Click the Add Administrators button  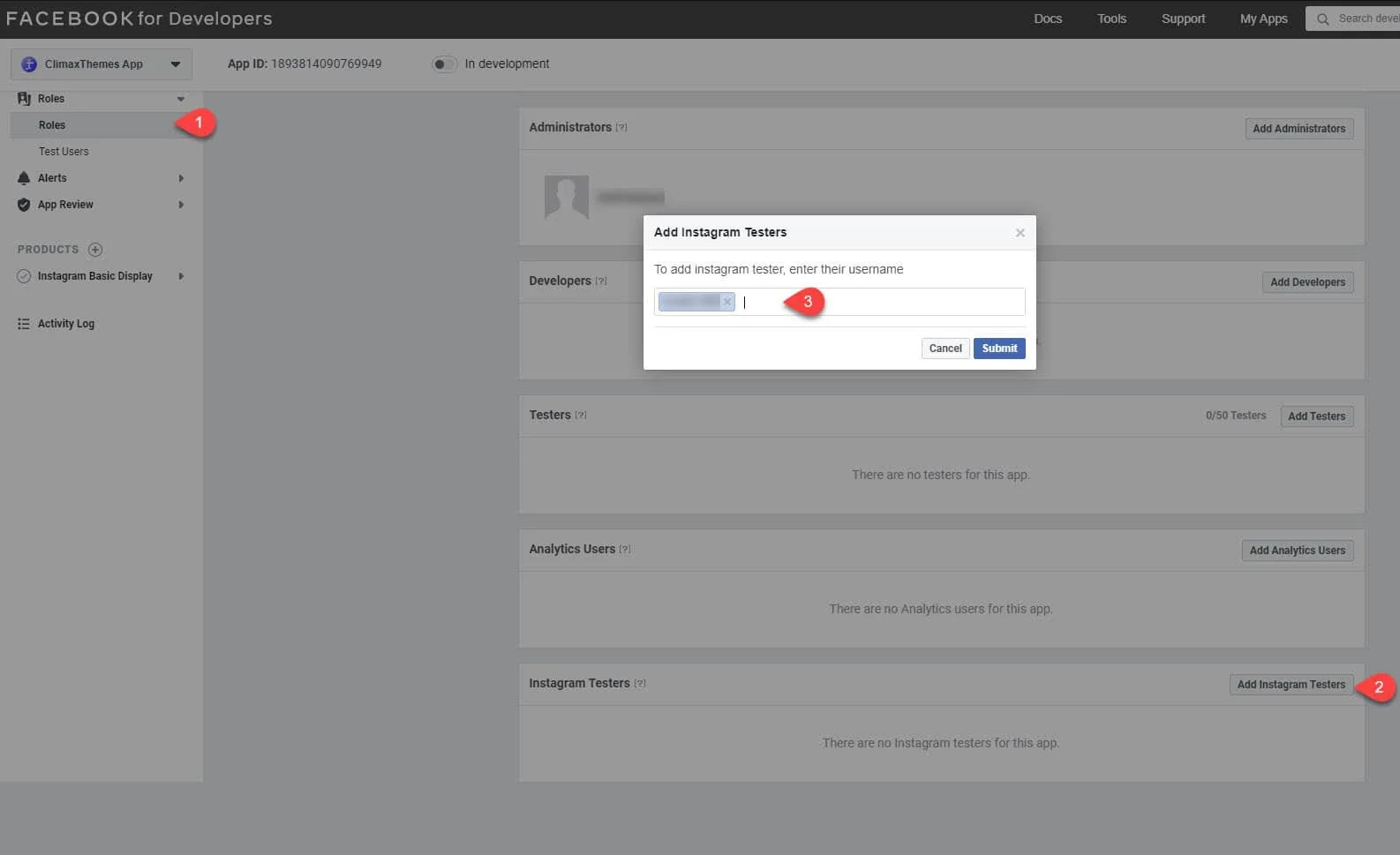[x=1298, y=129]
